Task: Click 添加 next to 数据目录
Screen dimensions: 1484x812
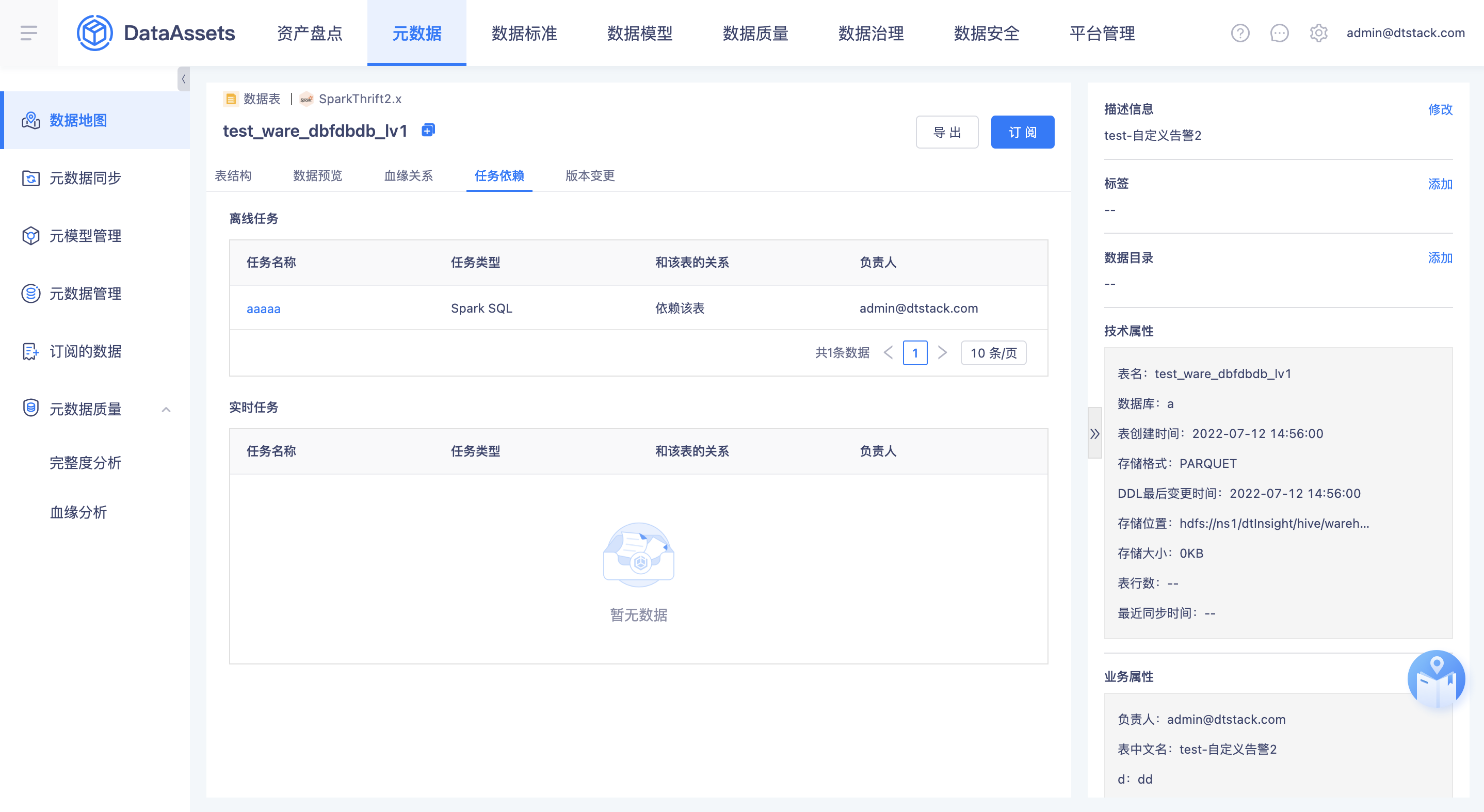Action: click(x=1440, y=258)
